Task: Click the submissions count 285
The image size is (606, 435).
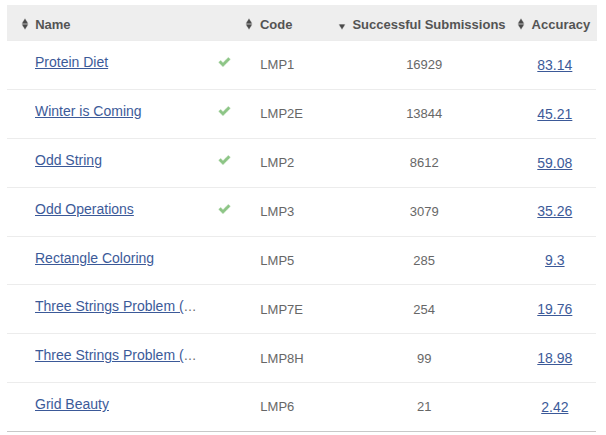Action: (424, 261)
